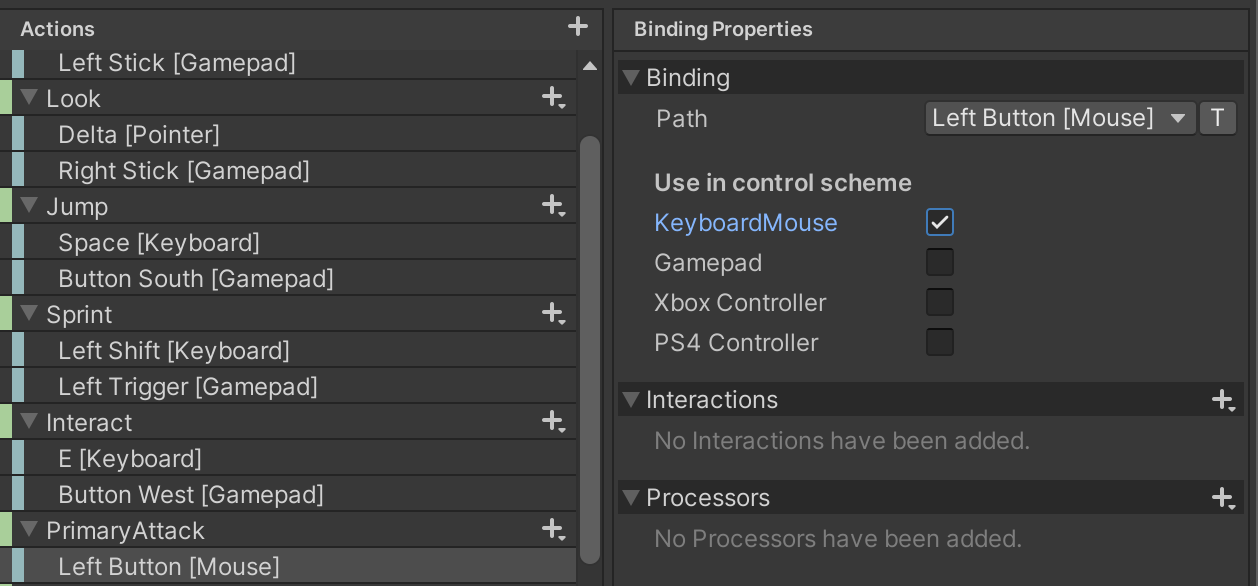The width and height of the screenshot is (1258, 586).
Task: Select the Space [Keyboard] binding
Action: [159, 243]
